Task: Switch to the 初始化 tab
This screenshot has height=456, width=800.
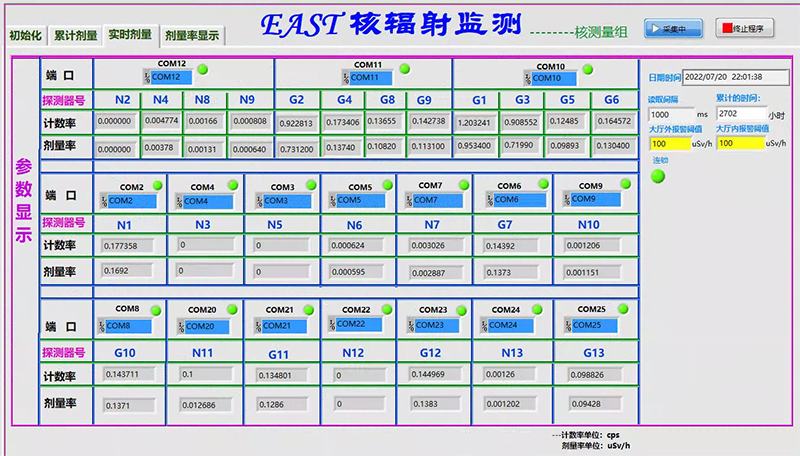Action: click(x=25, y=35)
